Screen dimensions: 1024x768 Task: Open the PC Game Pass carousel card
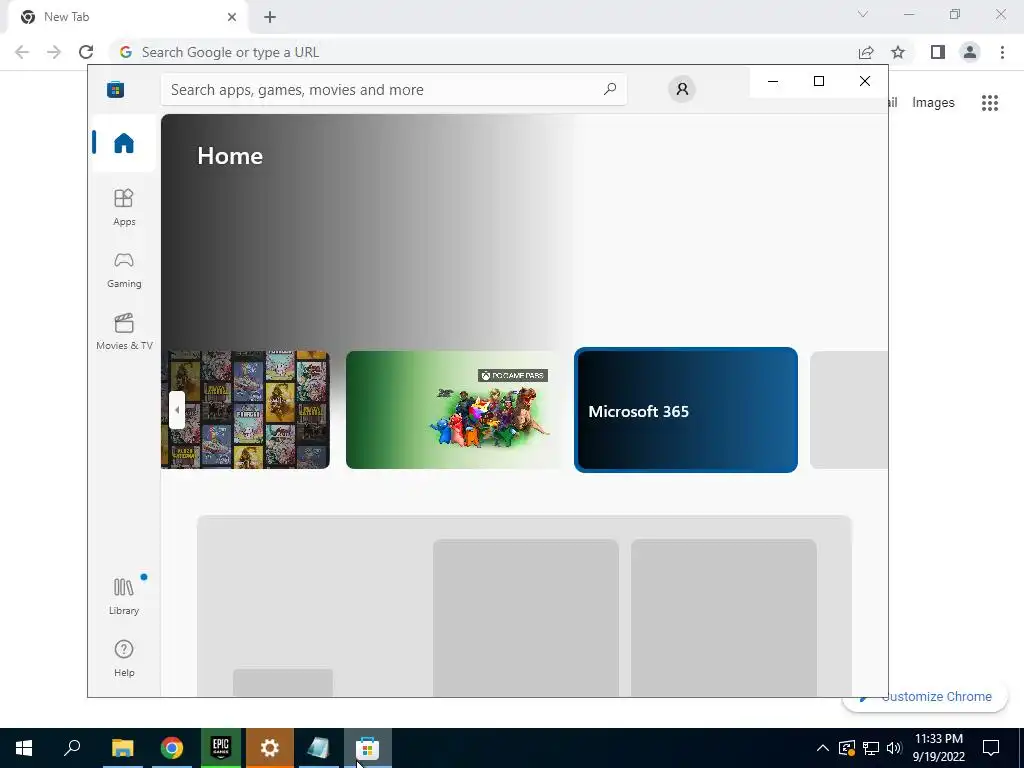click(x=453, y=409)
